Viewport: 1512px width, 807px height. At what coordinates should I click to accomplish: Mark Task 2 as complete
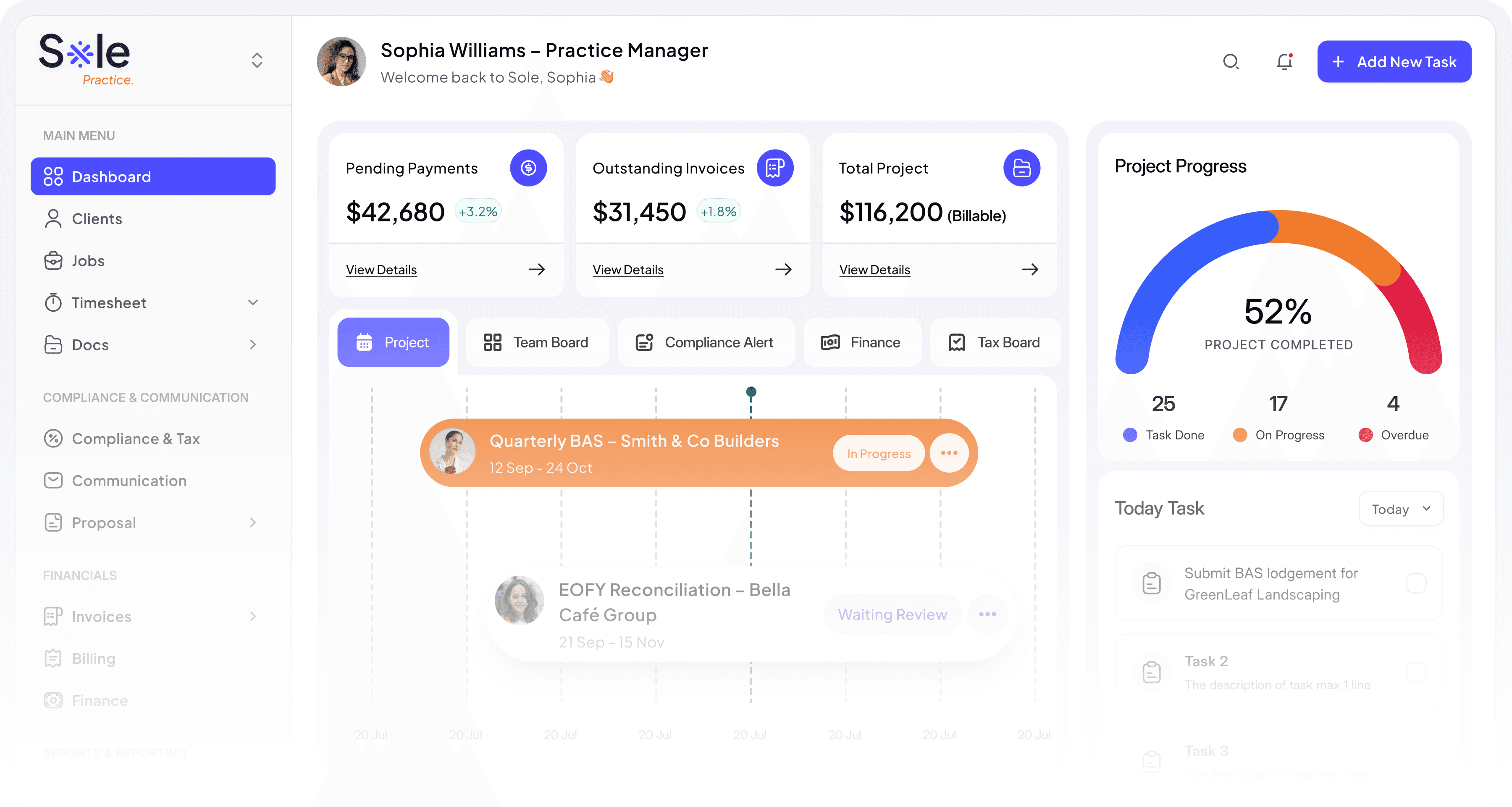[1416, 672]
